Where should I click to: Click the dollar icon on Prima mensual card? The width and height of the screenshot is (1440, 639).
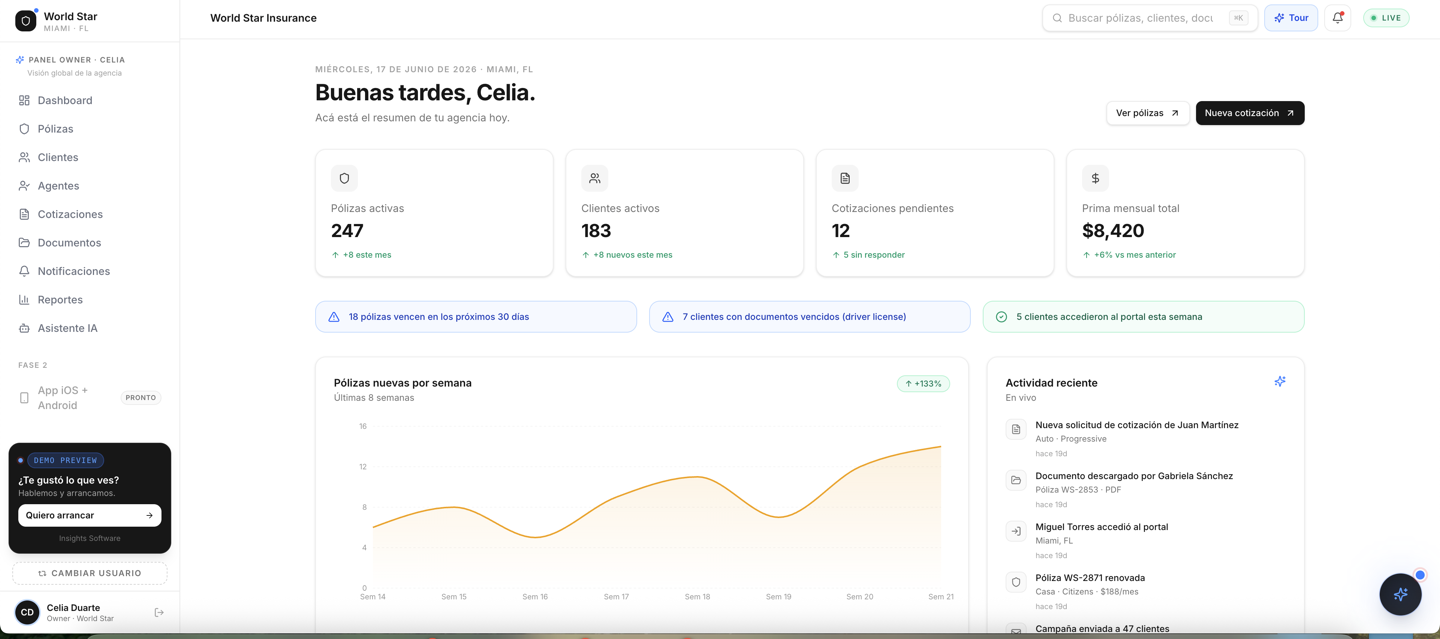1095,178
